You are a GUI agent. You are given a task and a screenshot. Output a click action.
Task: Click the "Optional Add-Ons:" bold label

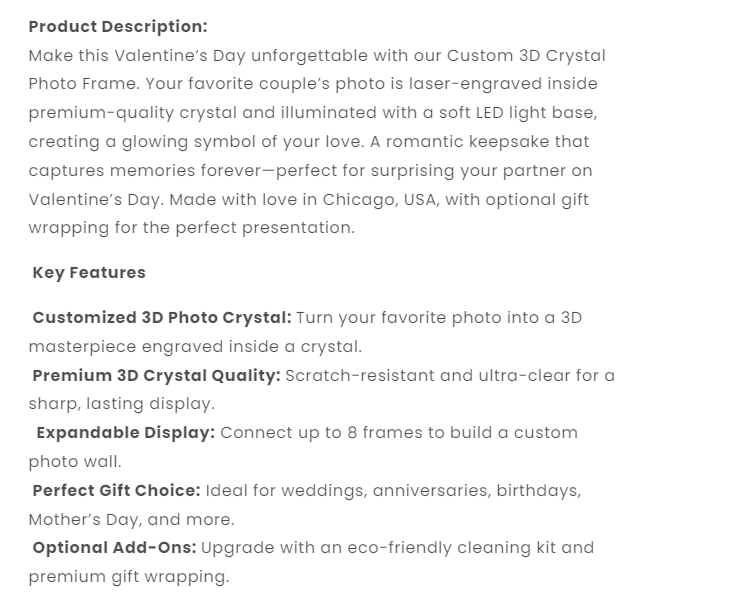click(114, 548)
